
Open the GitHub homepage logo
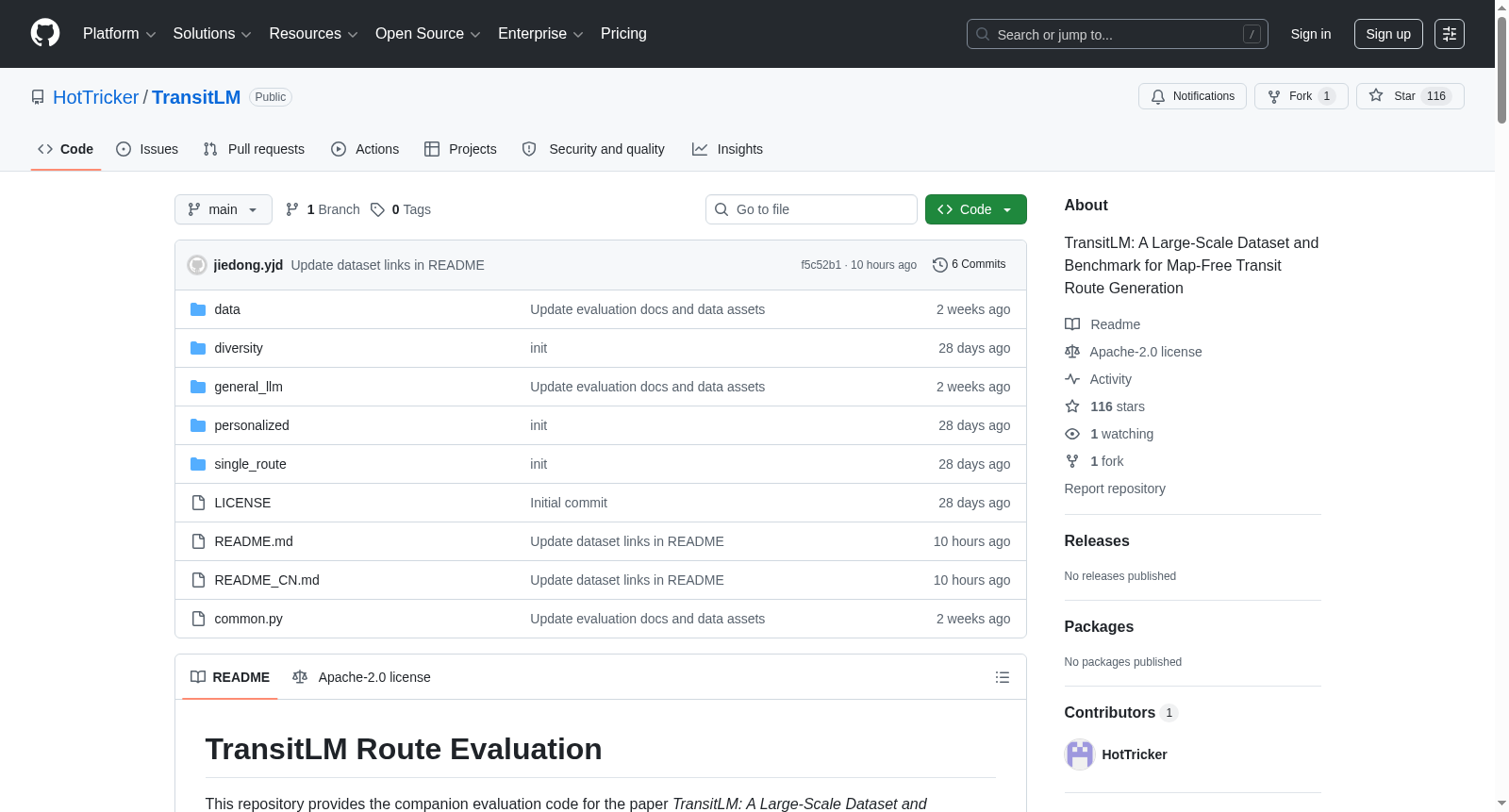tap(45, 33)
